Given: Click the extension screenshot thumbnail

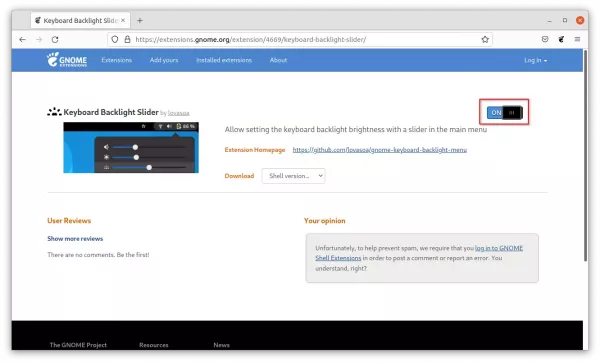Looking at the screenshot, I should coord(131,148).
